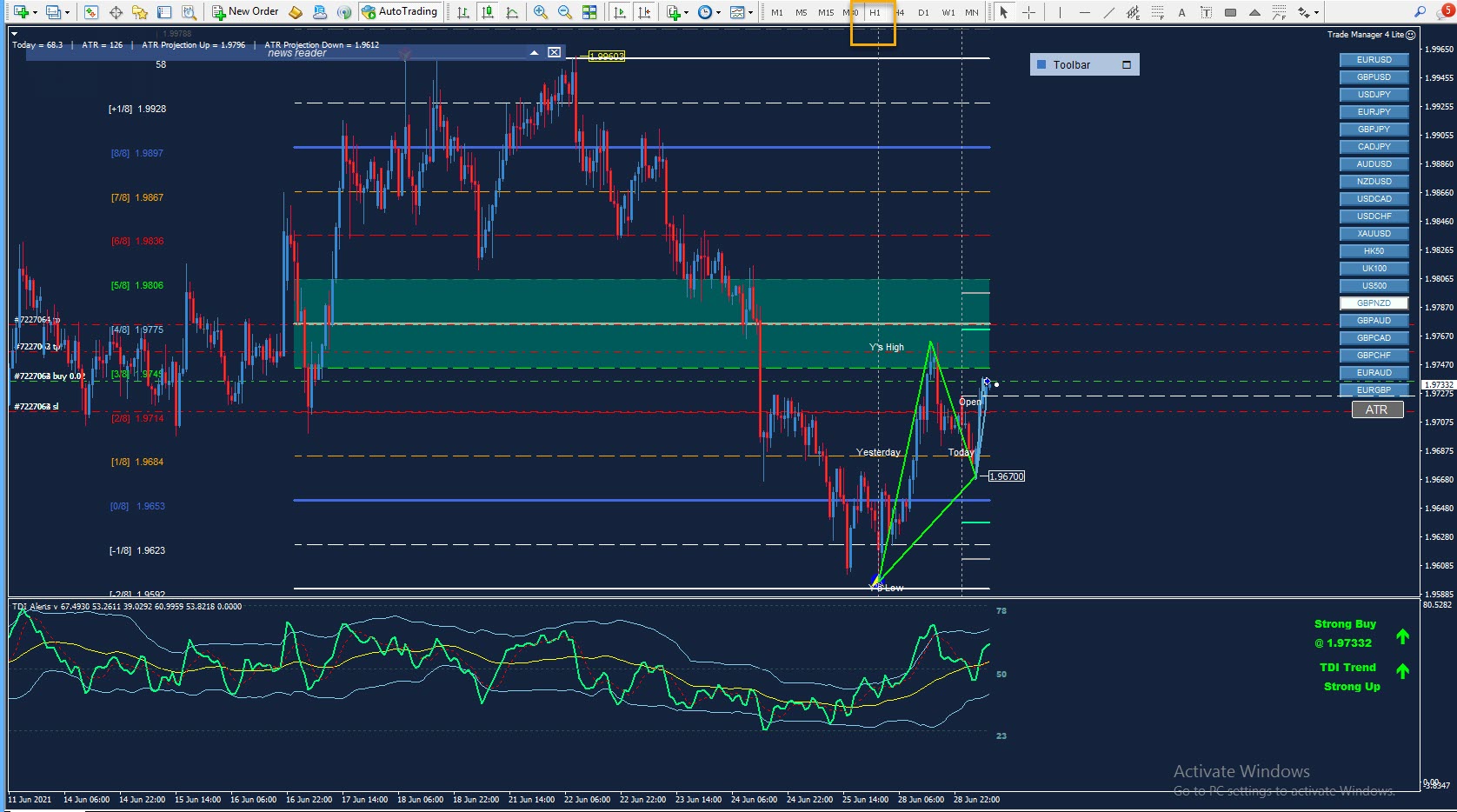Switch chart to line chart style
Image resolution: width=1457 pixels, height=812 pixels.
(x=512, y=12)
